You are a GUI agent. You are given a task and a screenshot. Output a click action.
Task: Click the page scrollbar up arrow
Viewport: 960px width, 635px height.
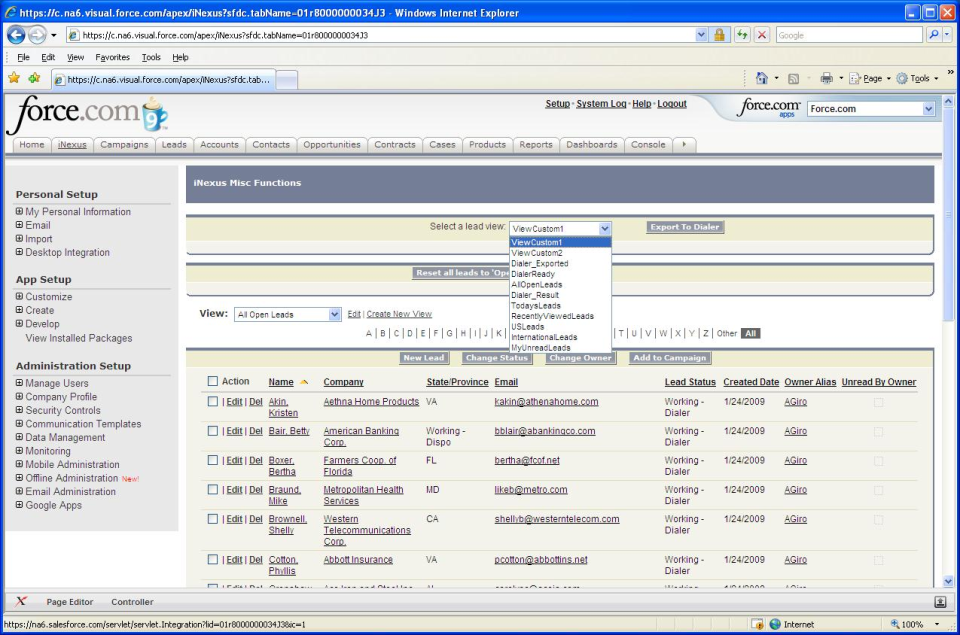click(948, 100)
